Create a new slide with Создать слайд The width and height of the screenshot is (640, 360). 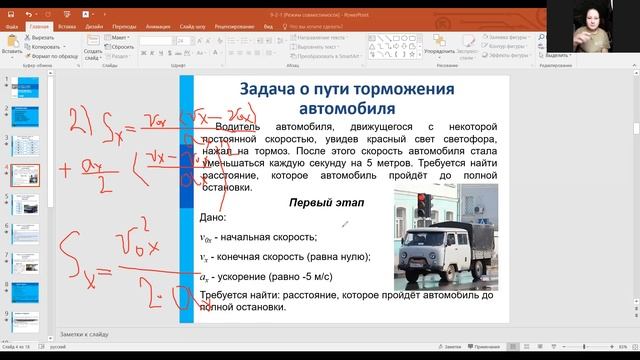(93, 47)
